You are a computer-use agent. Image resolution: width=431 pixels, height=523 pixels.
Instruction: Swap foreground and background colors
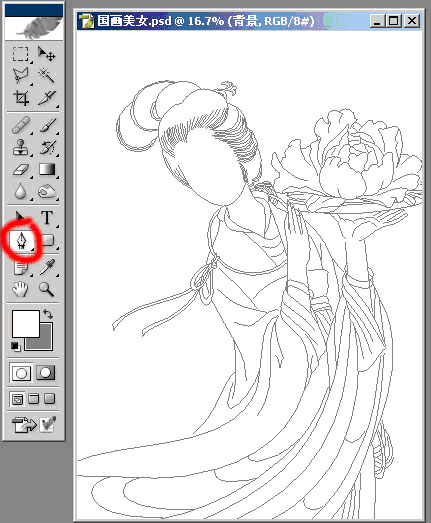pos(48,314)
